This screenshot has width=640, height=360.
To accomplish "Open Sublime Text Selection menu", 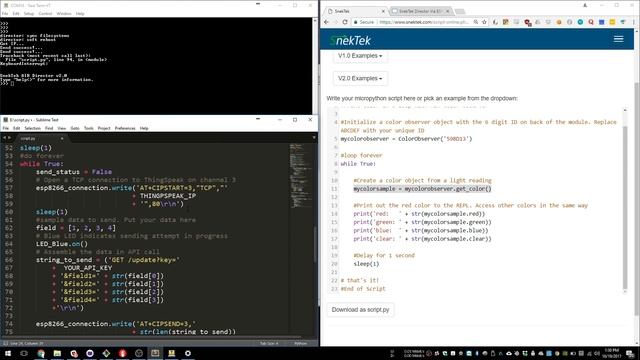I will point(33,128).
